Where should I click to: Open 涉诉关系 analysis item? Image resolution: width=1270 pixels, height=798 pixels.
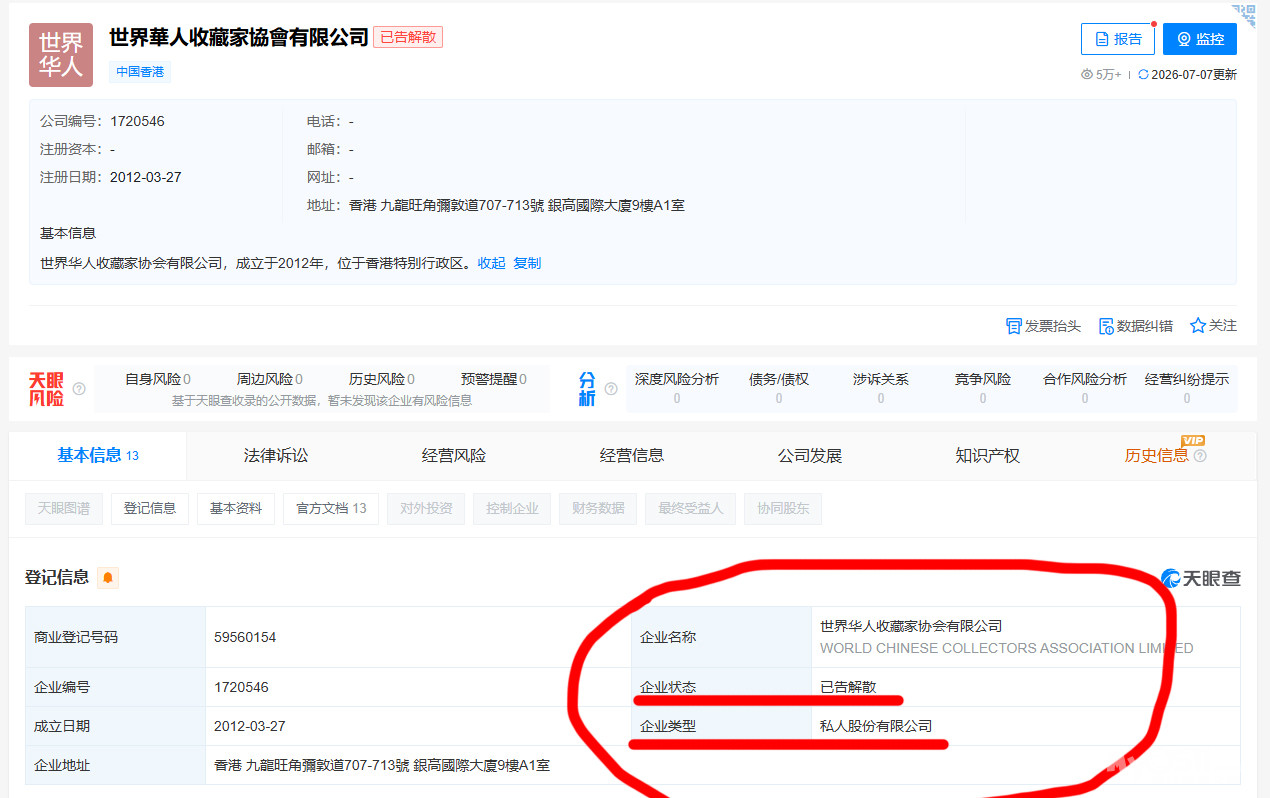[x=881, y=388]
